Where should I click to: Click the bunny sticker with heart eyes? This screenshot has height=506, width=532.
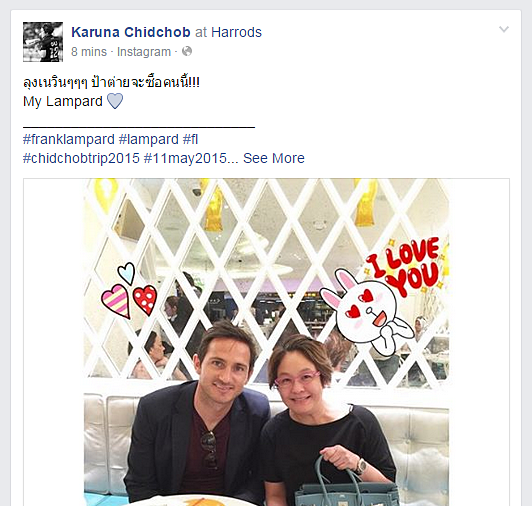365,311
